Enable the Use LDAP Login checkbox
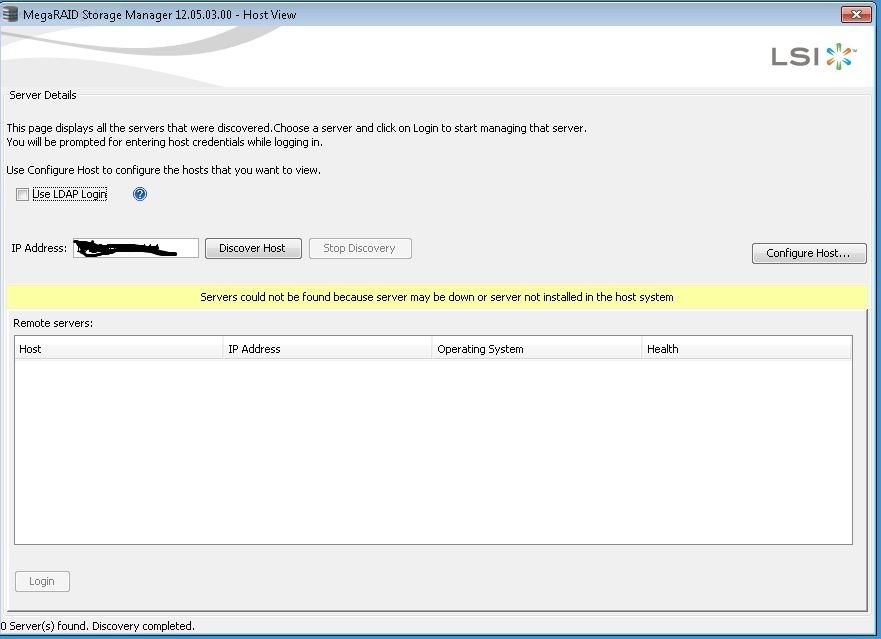This screenshot has width=881, height=639. tap(22, 194)
